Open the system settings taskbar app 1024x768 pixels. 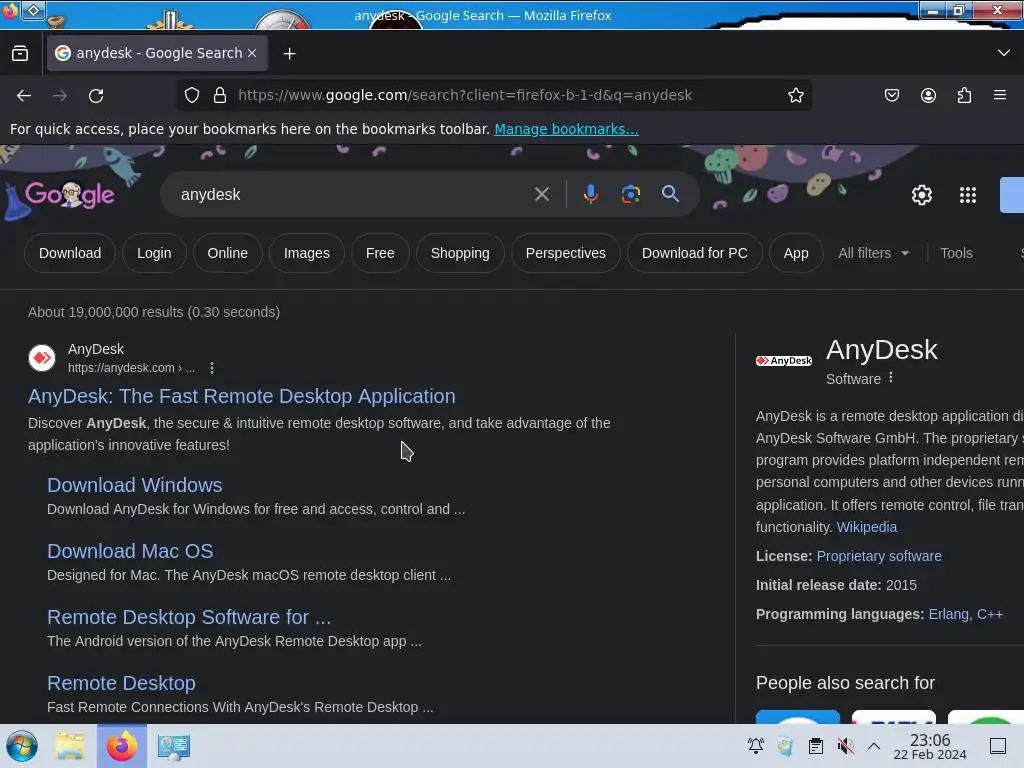pyautogui.click(x=173, y=746)
